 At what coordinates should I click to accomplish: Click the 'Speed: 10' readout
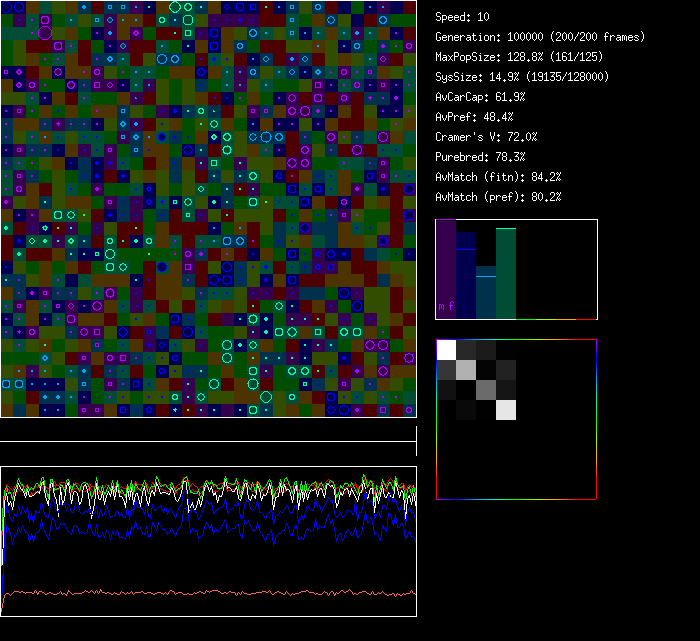(x=463, y=17)
